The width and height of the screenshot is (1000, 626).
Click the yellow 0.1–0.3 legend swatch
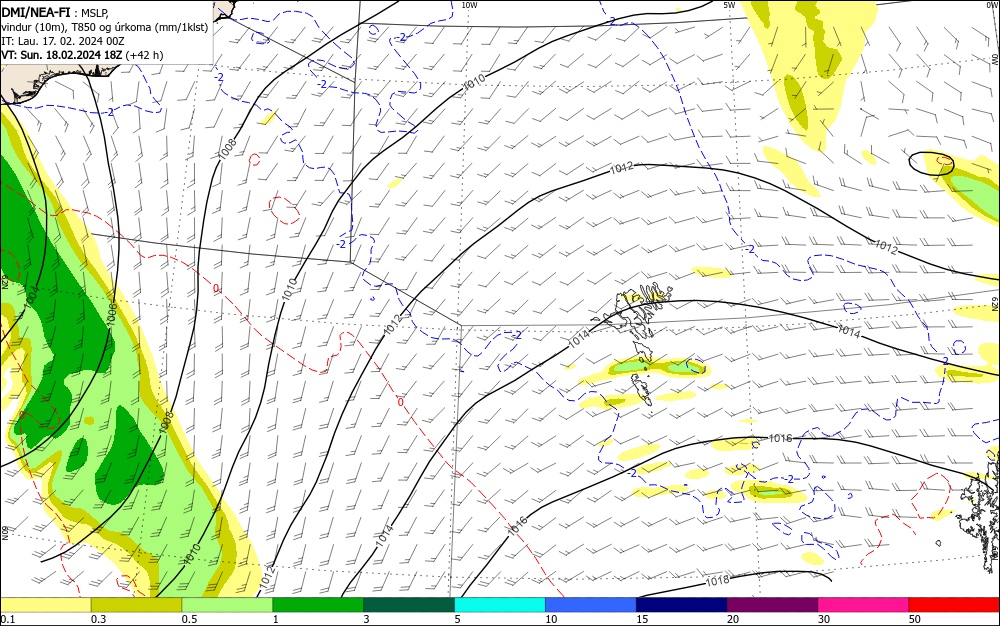[45, 605]
